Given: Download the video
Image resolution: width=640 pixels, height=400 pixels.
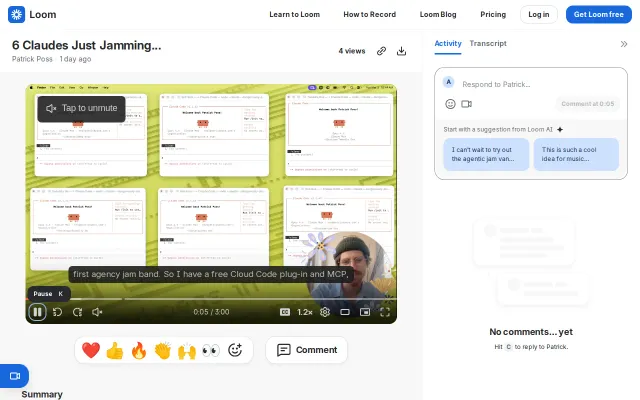Looking at the screenshot, I should point(402,51).
